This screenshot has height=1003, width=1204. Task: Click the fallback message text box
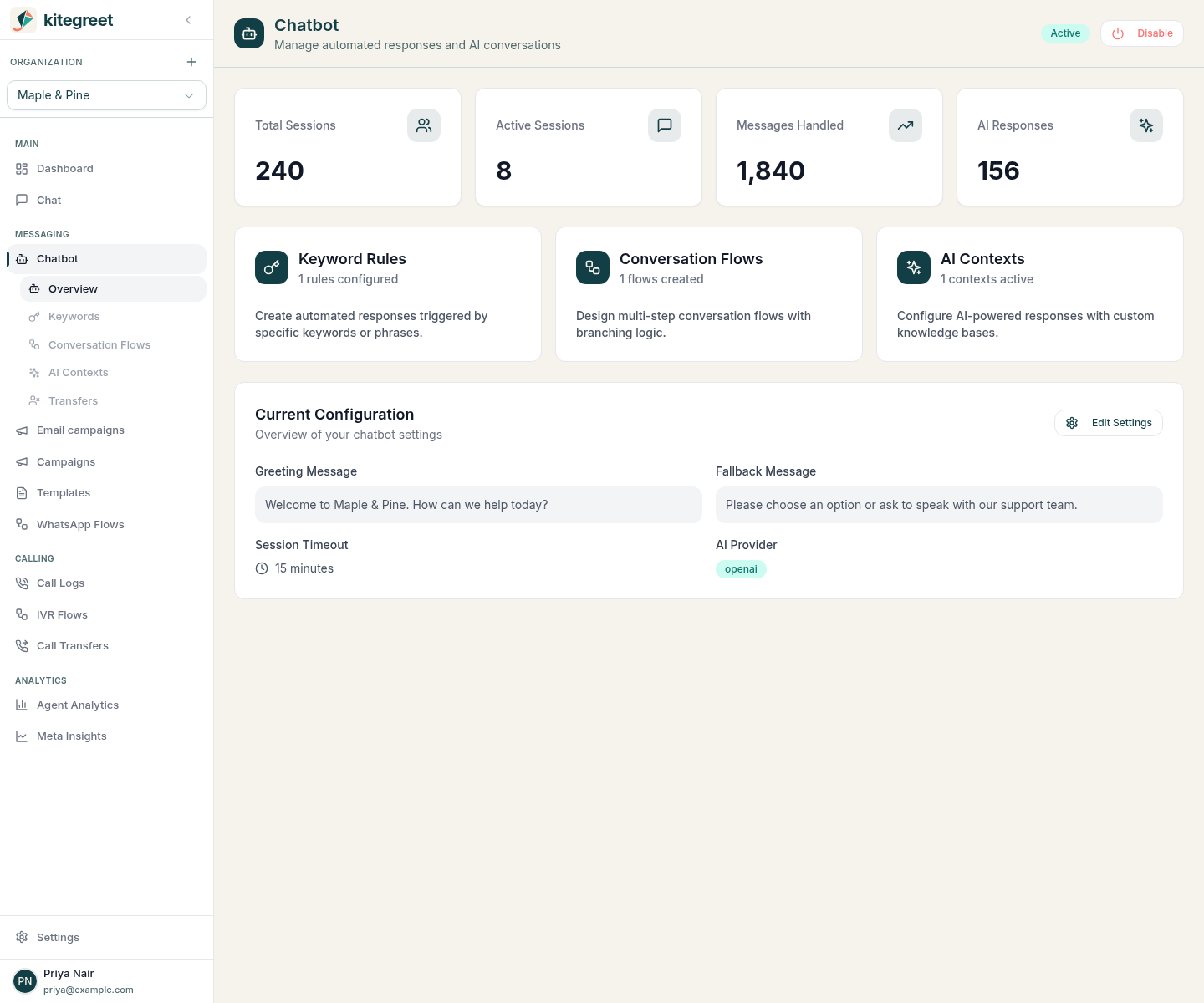(939, 505)
